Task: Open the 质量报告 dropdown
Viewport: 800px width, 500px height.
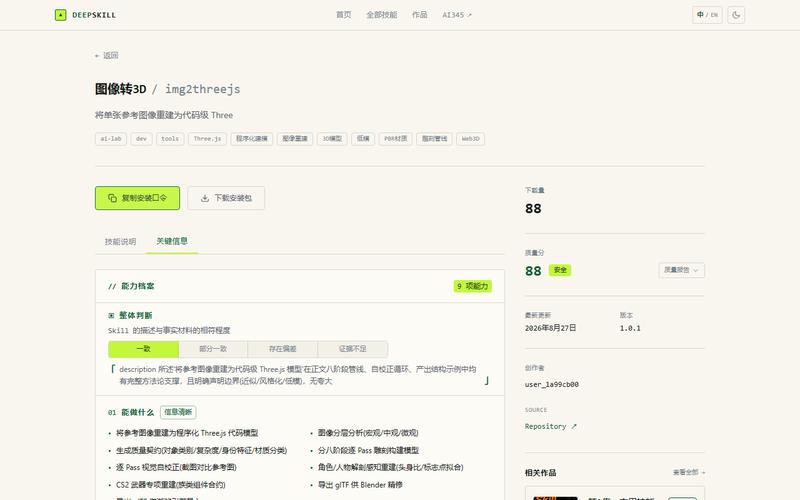Action: click(x=682, y=270)
